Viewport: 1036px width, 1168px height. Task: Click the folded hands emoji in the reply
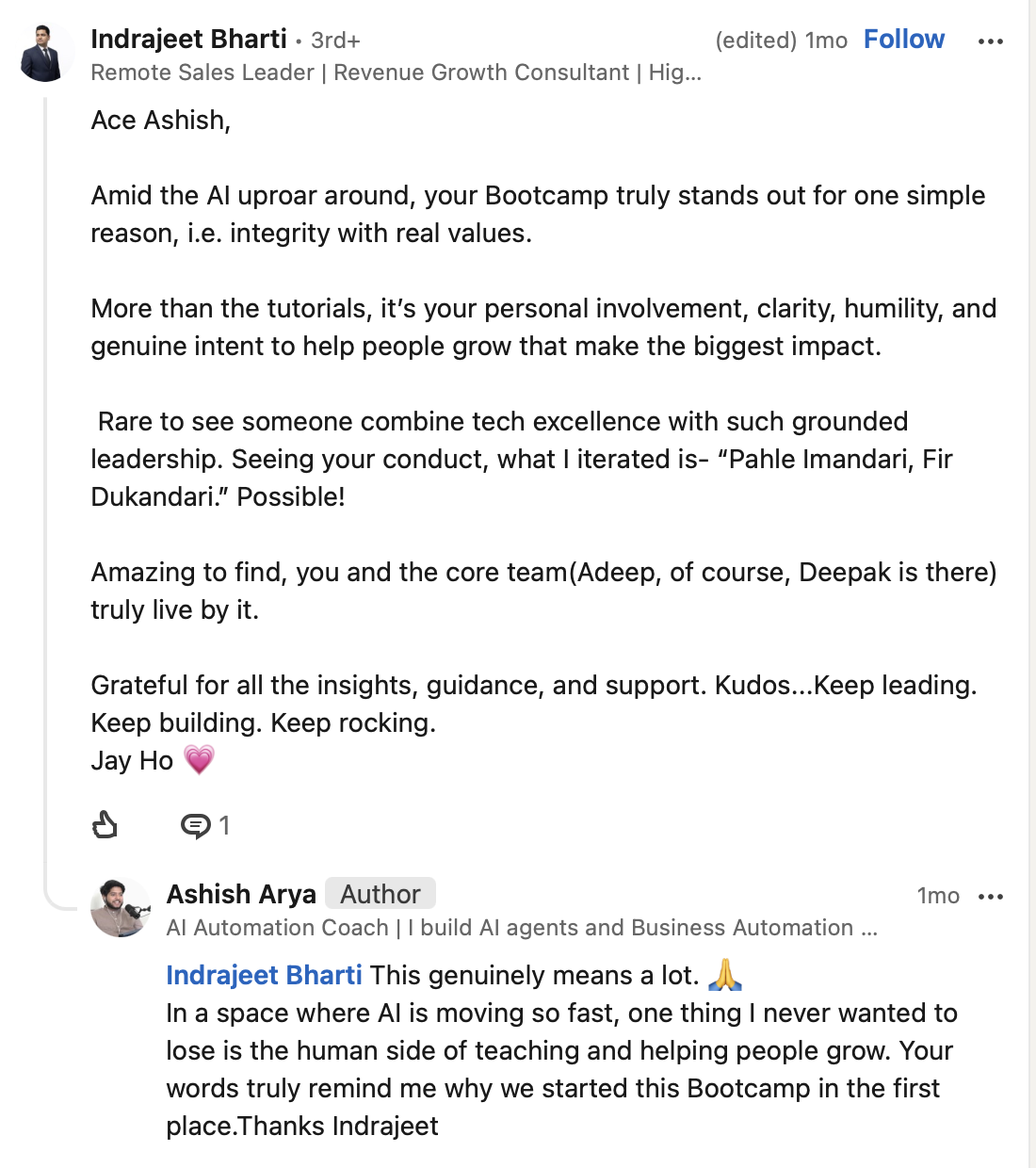pyautogui.click(x=725, y=974)
